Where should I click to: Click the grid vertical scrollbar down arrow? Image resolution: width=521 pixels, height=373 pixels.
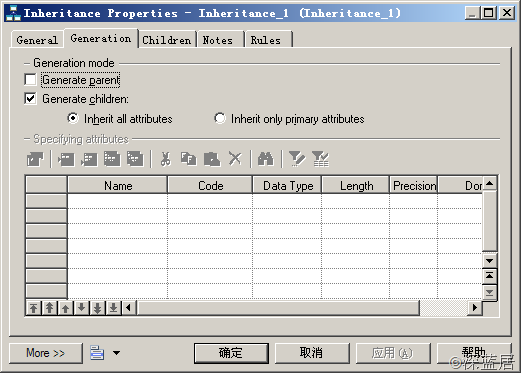click(489, 260)
